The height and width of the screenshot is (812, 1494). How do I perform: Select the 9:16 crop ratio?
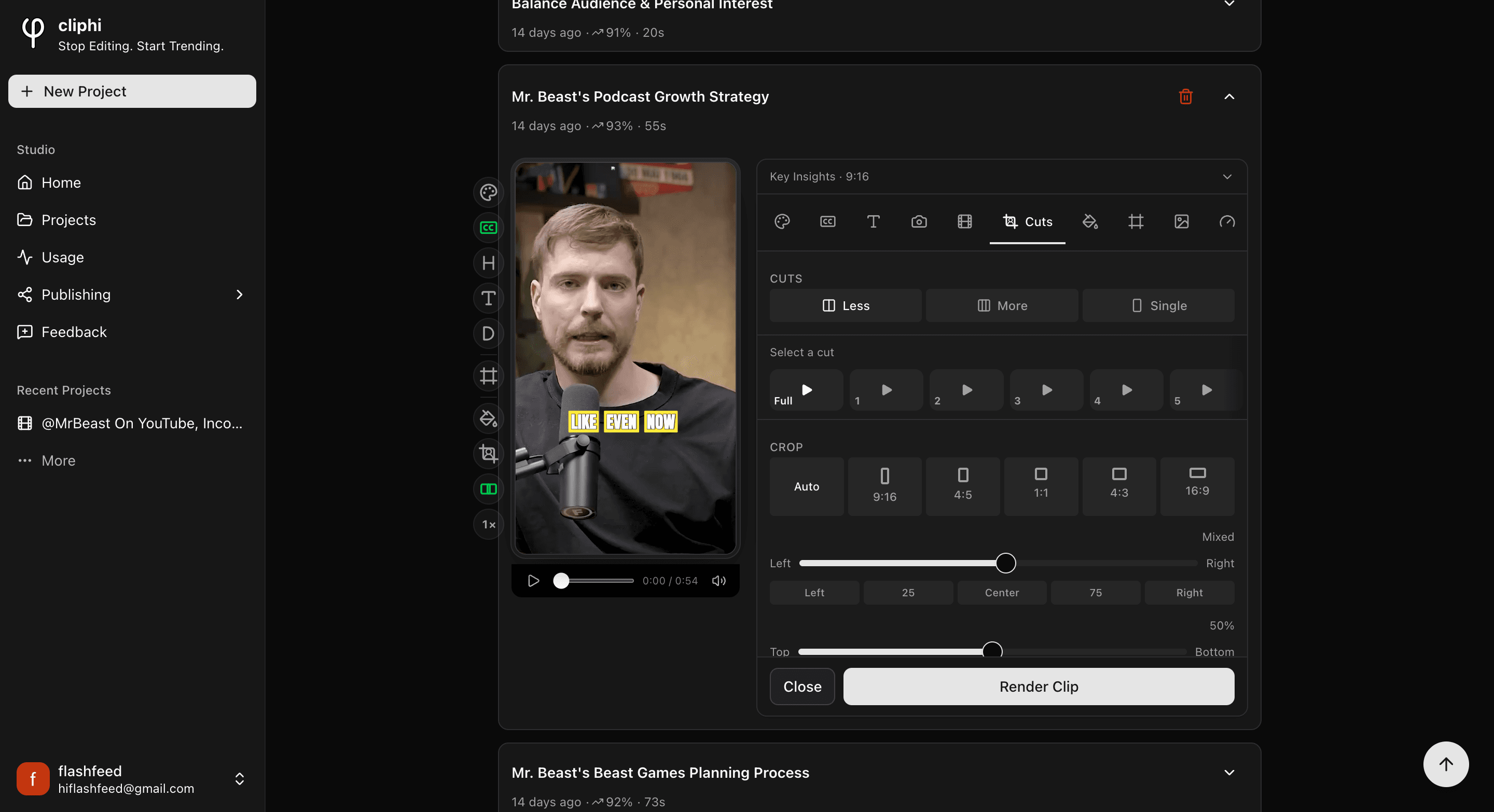(x=884, y=487)
